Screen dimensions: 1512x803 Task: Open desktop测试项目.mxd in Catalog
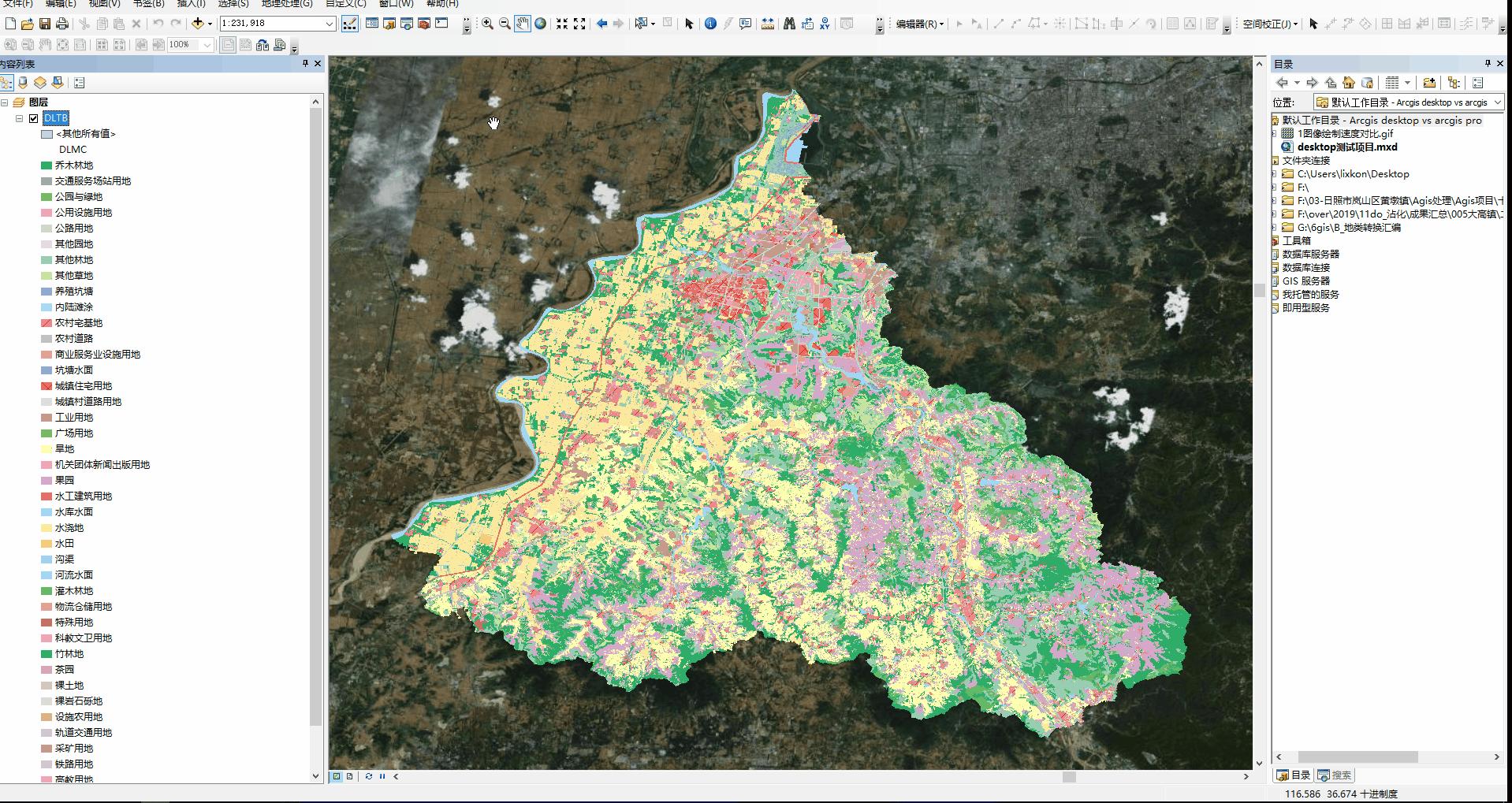(1345, 147)
